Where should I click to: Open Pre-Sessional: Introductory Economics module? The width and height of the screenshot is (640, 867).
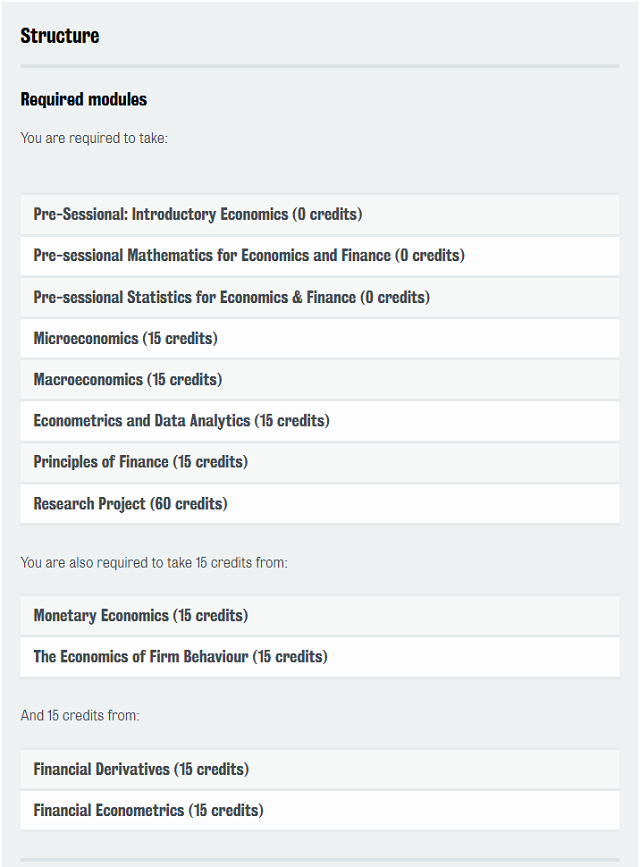pyautogui.click(x=320, y=214)
